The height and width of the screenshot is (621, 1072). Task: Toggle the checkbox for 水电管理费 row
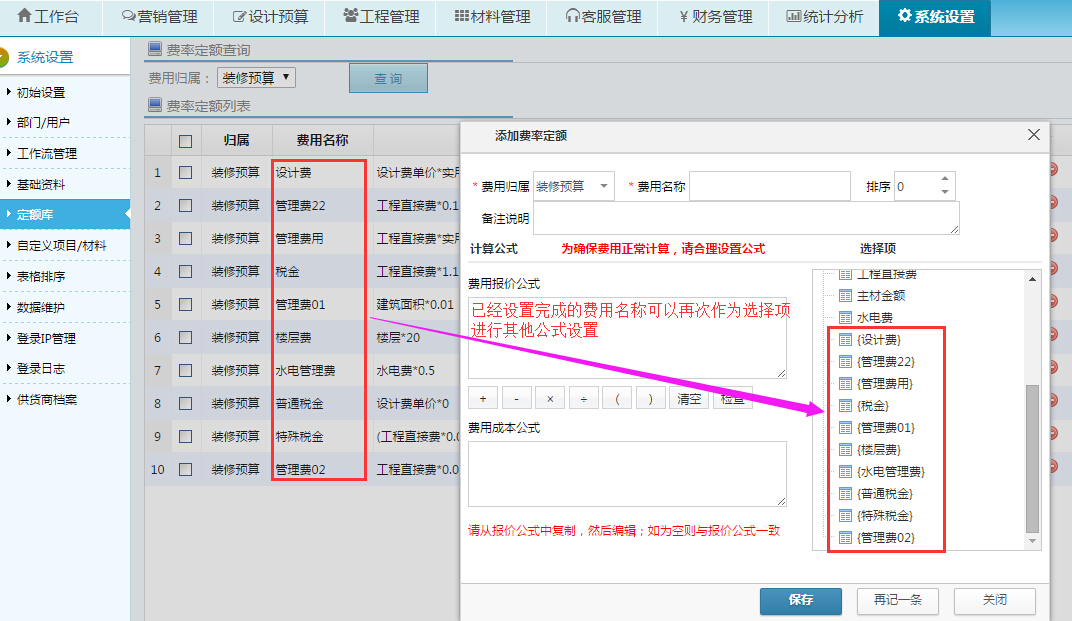click(x=185, y=370)
